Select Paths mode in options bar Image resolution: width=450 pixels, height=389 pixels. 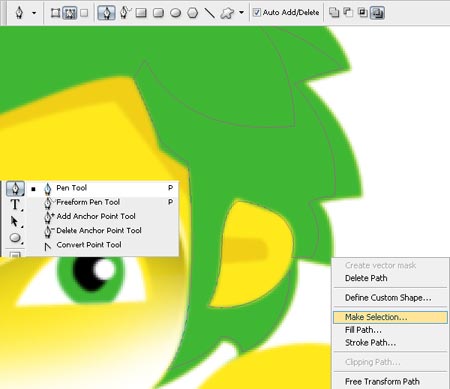[x=70, y=13]
